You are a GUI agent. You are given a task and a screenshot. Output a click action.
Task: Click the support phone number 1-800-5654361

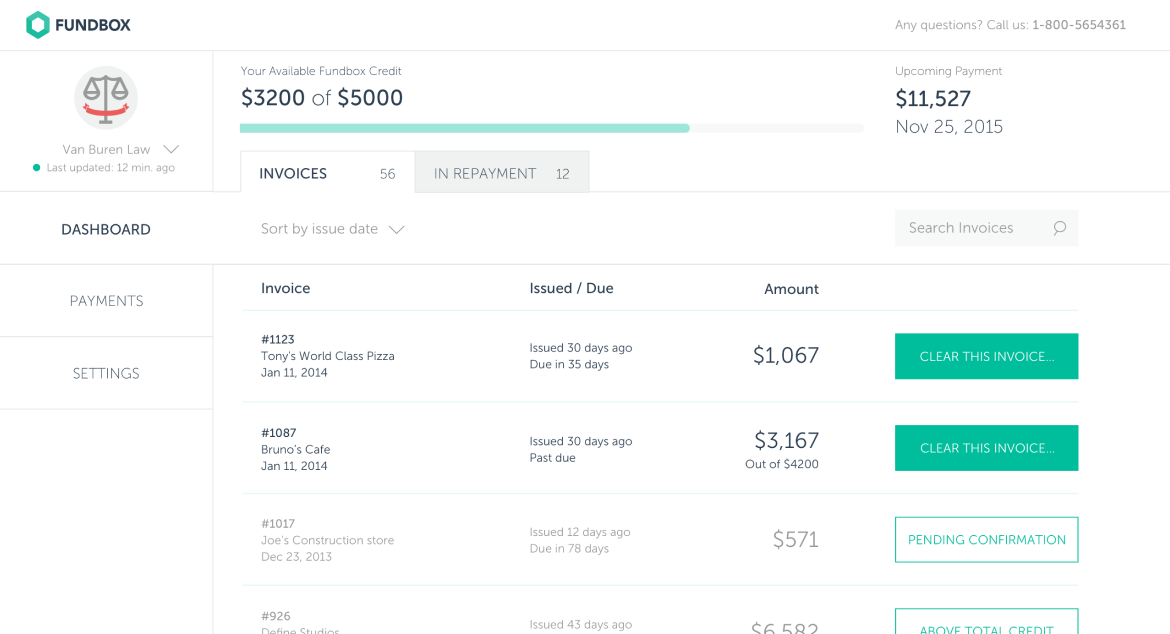tap(1078, 25)
